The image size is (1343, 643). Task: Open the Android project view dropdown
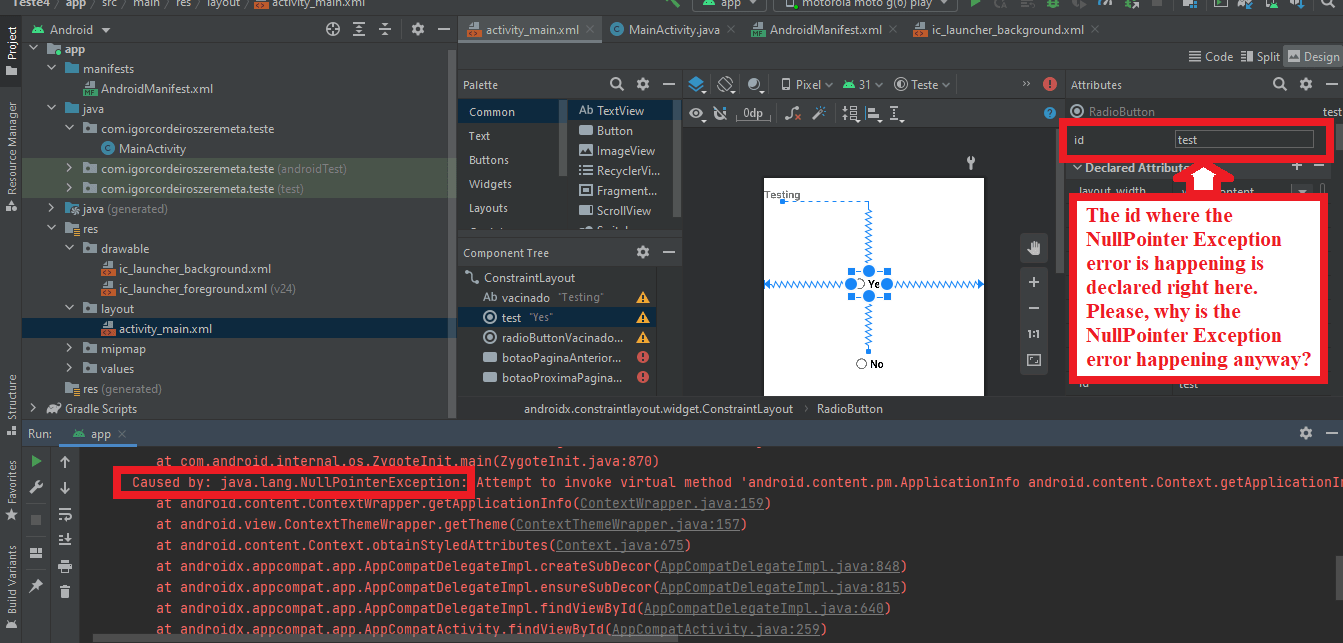point(71,30)
